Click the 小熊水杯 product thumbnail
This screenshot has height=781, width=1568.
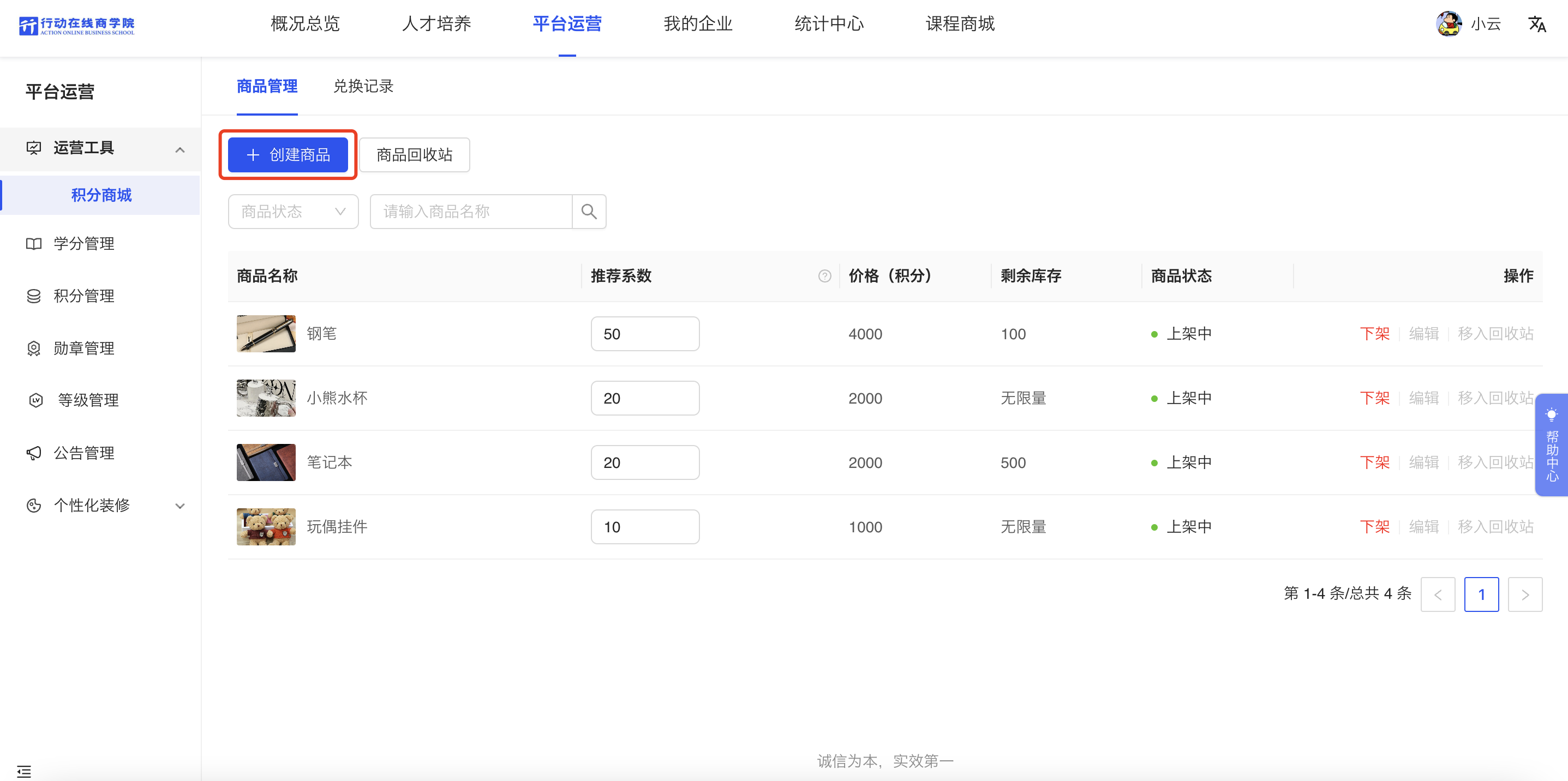point(266,398)
